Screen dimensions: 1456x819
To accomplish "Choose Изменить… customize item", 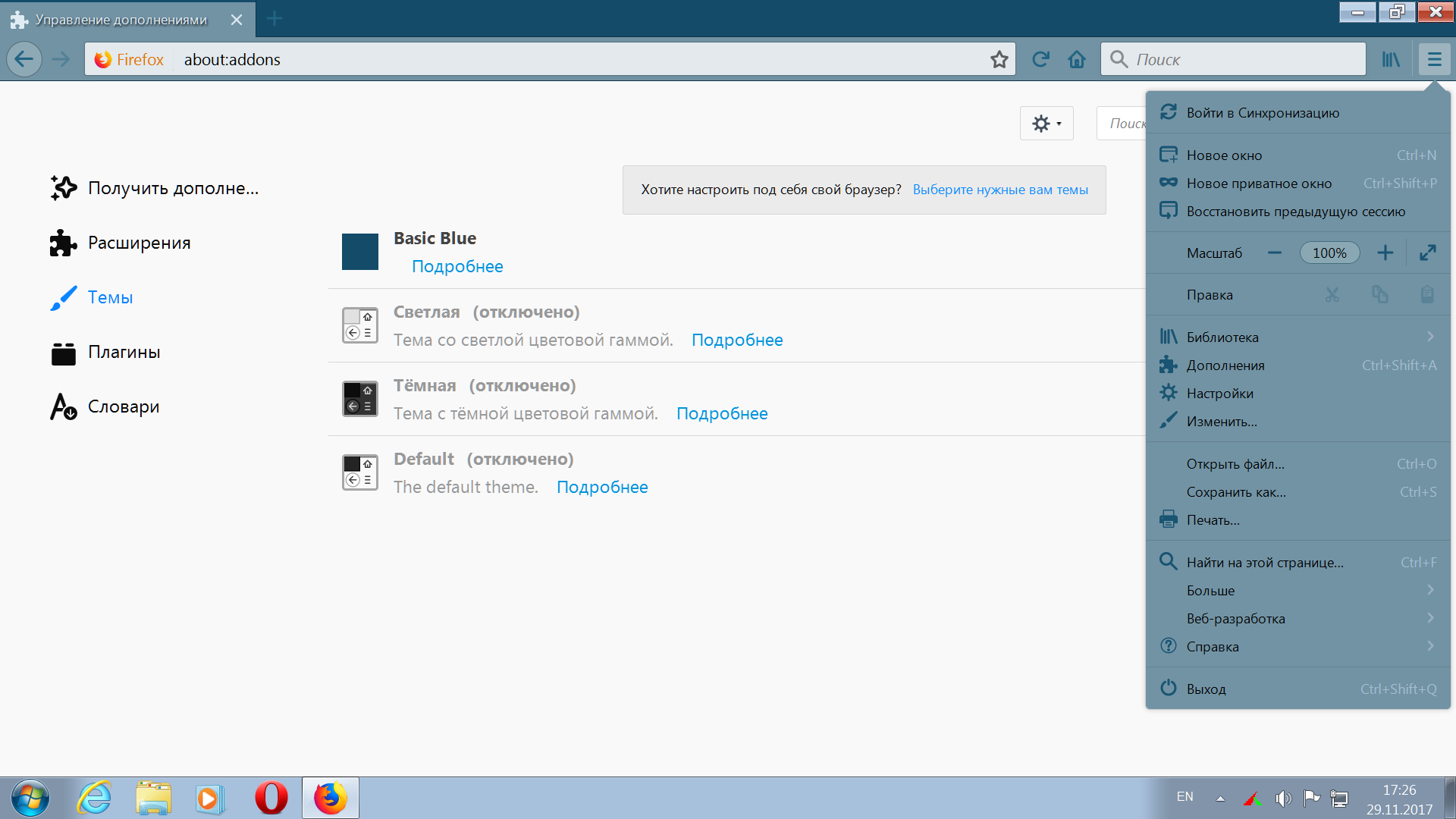I will click(1298, 421).
